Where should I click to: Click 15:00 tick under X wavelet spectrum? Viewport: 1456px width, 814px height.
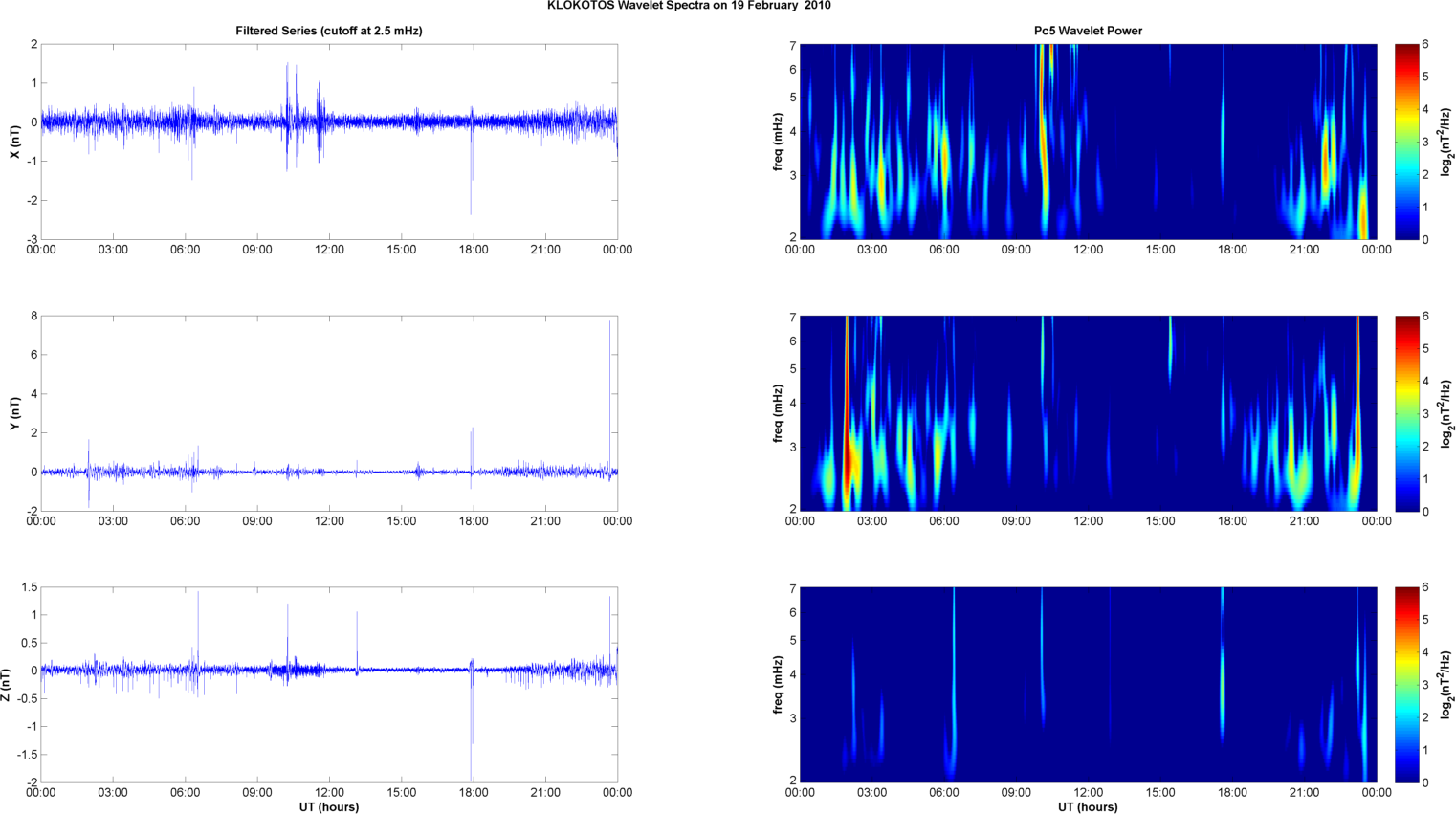pyautogui.click(x=1160, y=250)
